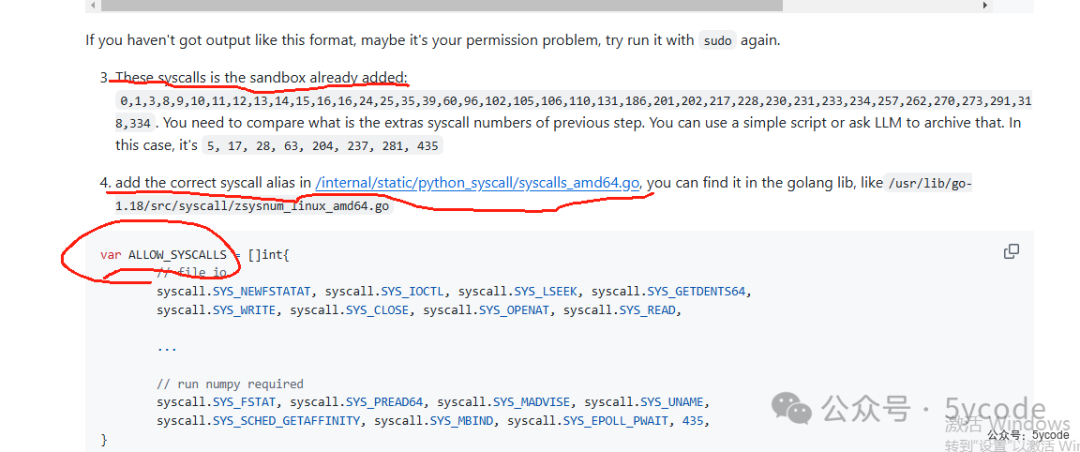
Task: Click the 'var' keyword in the code block
Action: tap(110, 255)
